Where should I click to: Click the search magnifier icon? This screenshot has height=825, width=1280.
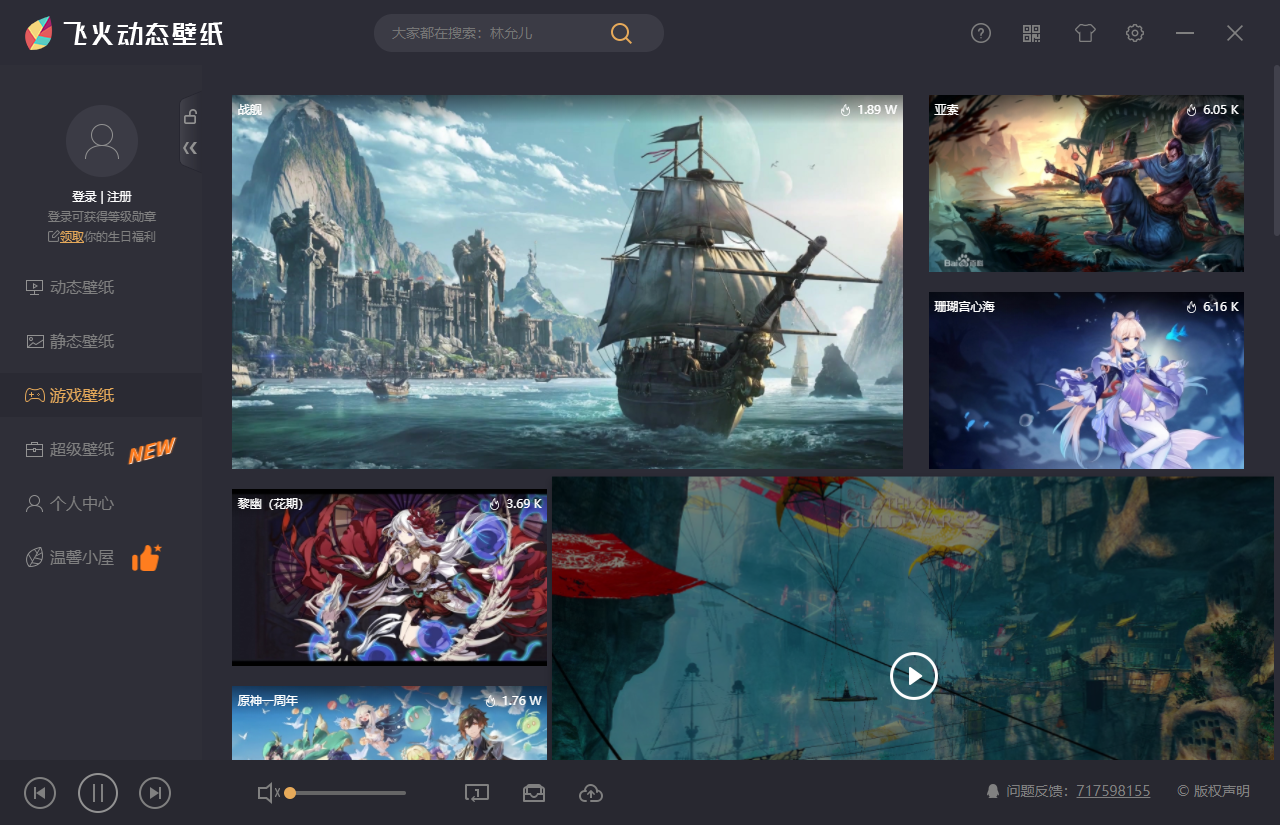[621, 33]
